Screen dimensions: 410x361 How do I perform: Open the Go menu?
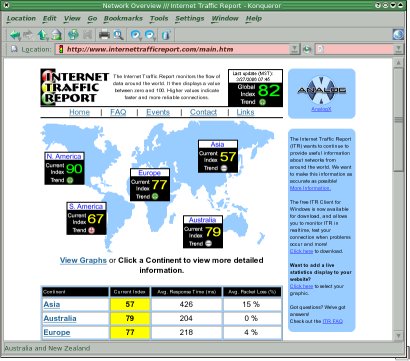click(x=92, y=19)
